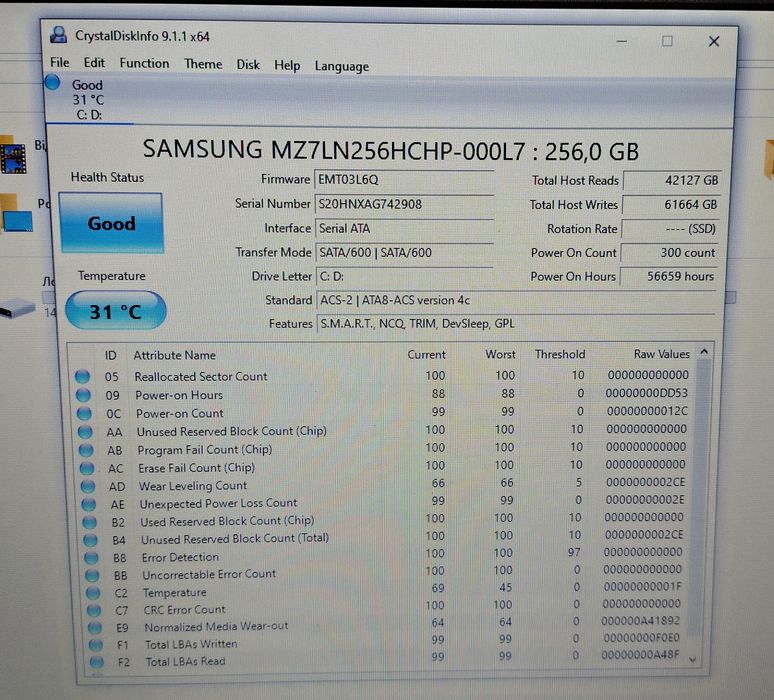This screenshot has width=774, height=700.
Task: Maximize the CrystalDiskInfo window
Action: tap(667, 41)
